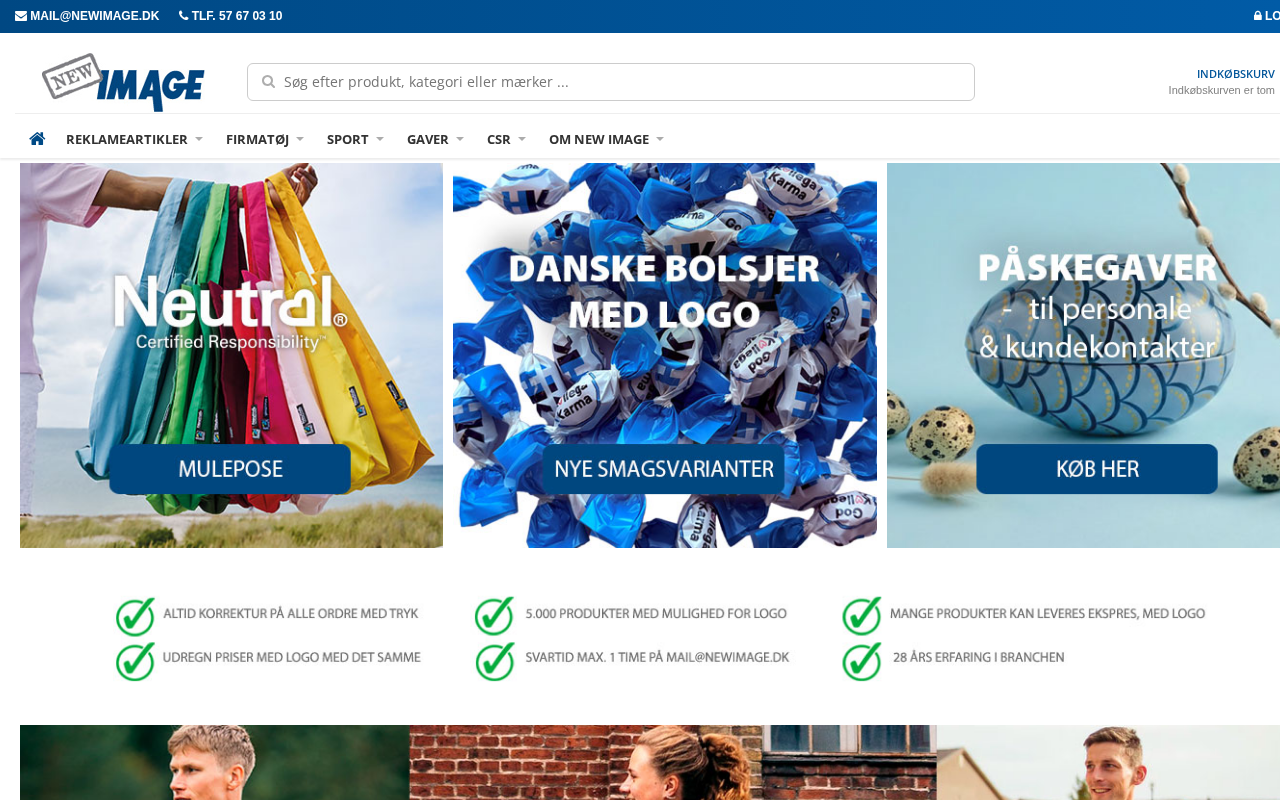Click the green checkmark beside SVARTID MAX. 1 TIME
The image size is (1280, 800).
pyautogui.click(x=494, y=661)
